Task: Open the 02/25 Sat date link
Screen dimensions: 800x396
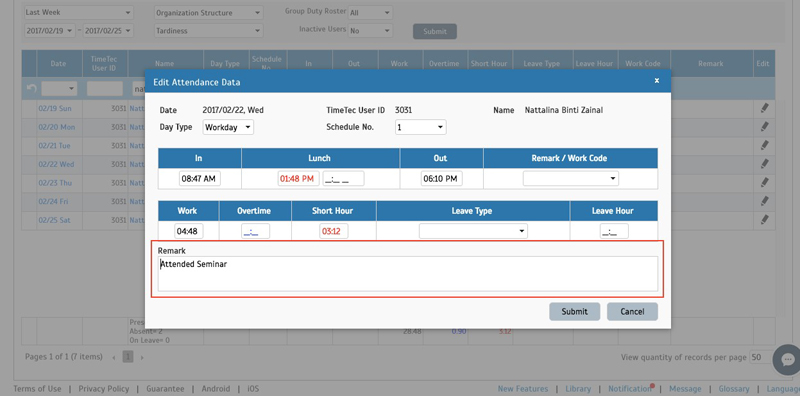Action: [55, 220]
